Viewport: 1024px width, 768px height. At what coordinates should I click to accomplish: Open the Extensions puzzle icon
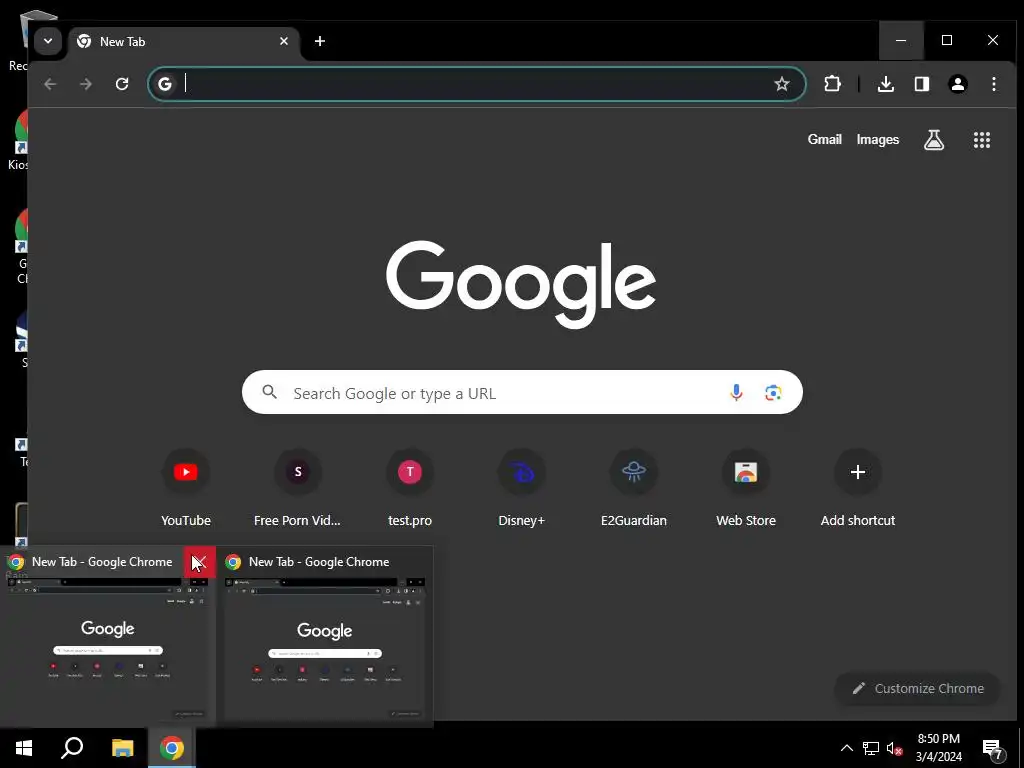832,84
